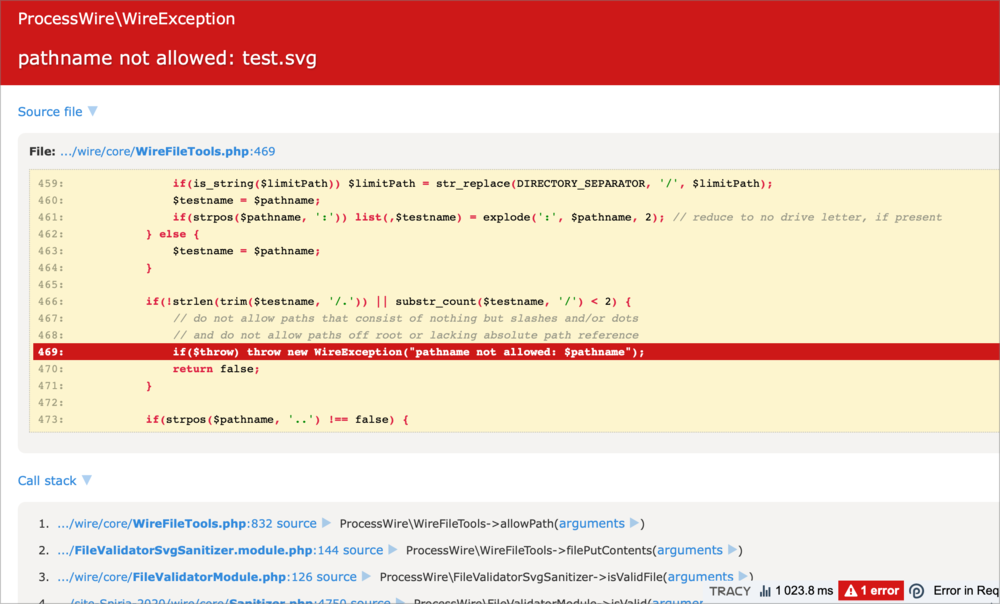Open ProcessWire info panel icon
Screen dimensions: 1000x604
click(917, 591)
